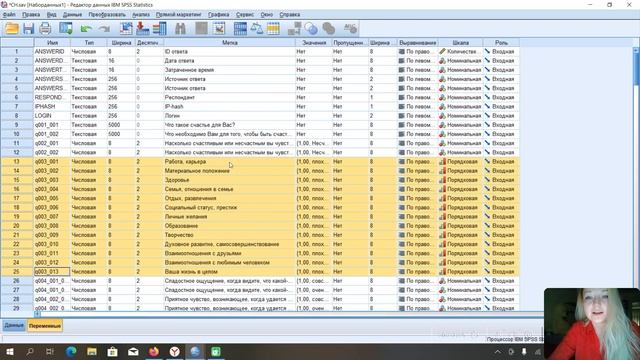640x360 pixels.
Task: Open the Go to Variable toolbar icon
Action: click(x=143, y=29)
